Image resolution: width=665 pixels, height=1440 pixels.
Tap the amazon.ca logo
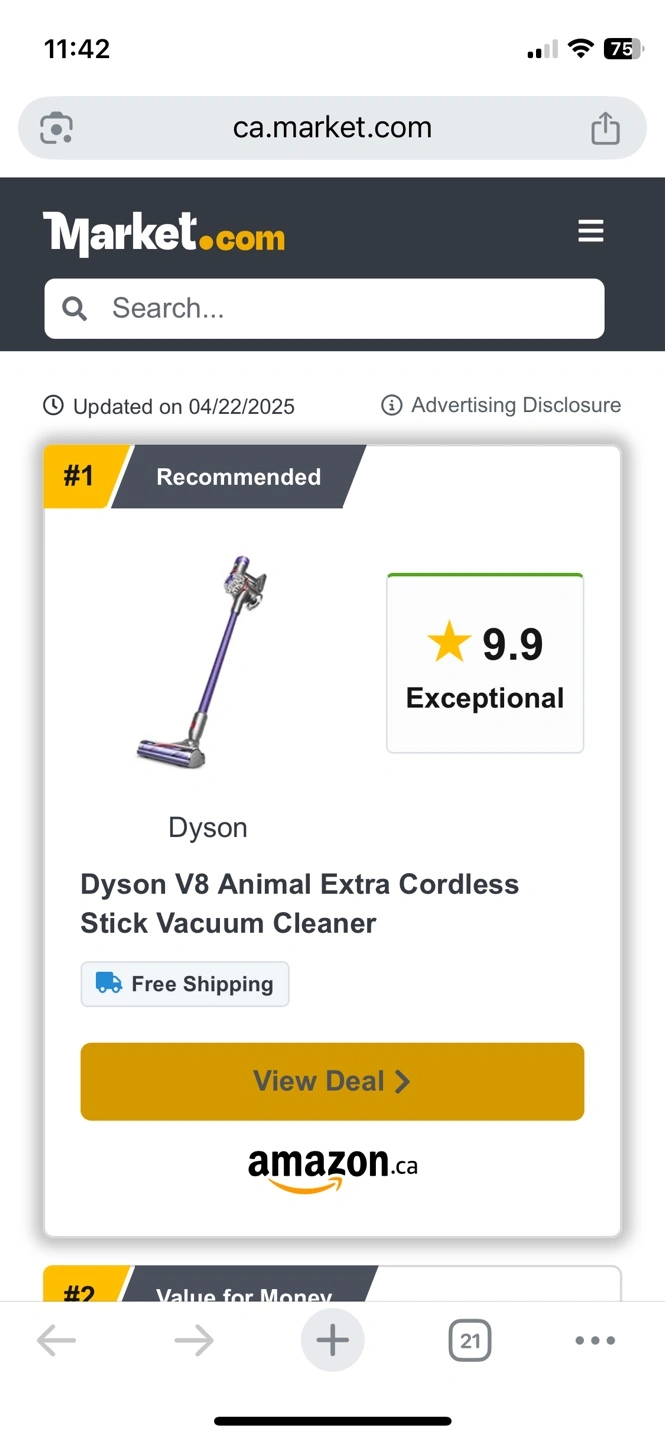pyautogui.click(x=332, y=1168)
